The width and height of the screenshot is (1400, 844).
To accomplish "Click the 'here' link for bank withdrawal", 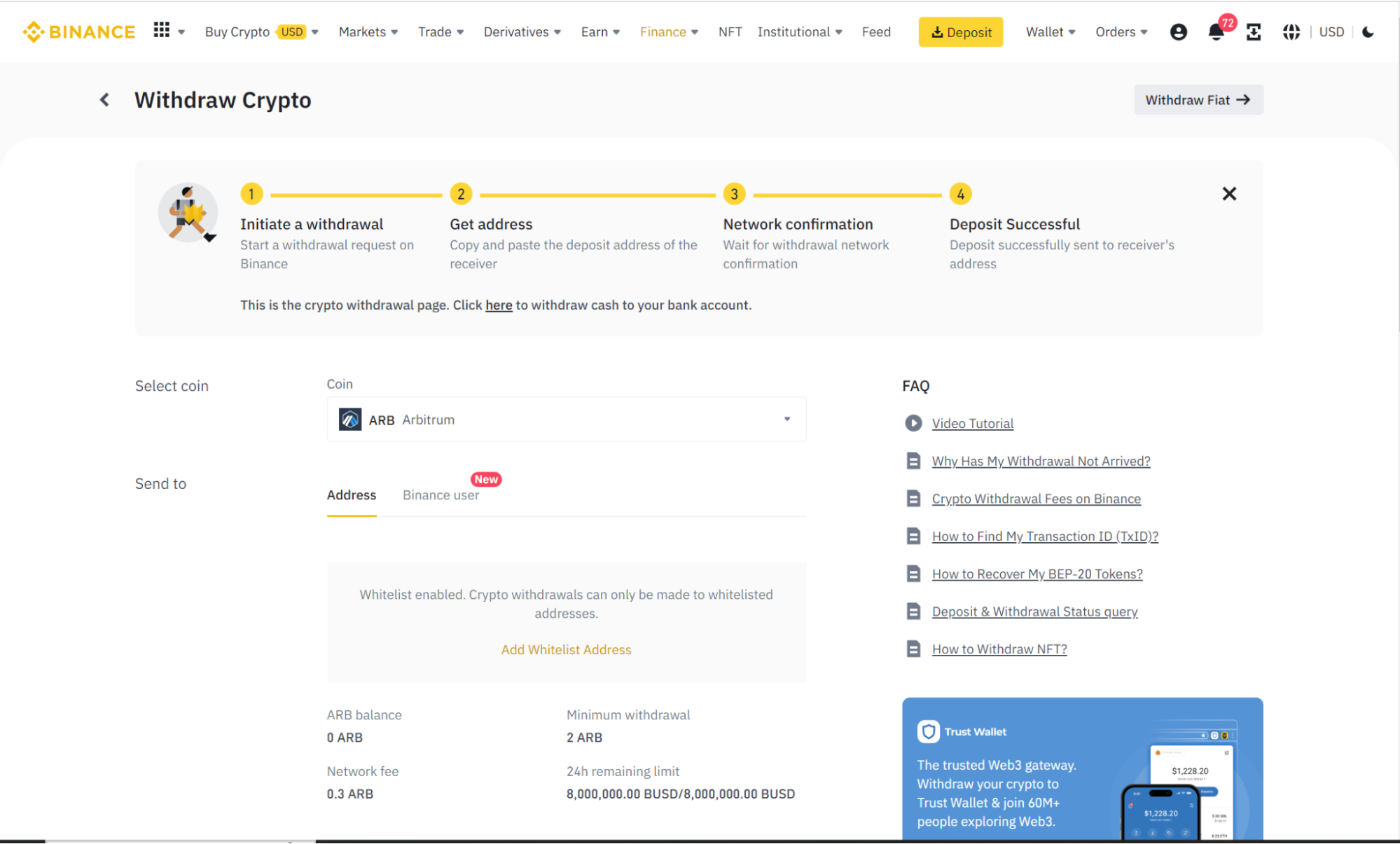I will [499, 305].
